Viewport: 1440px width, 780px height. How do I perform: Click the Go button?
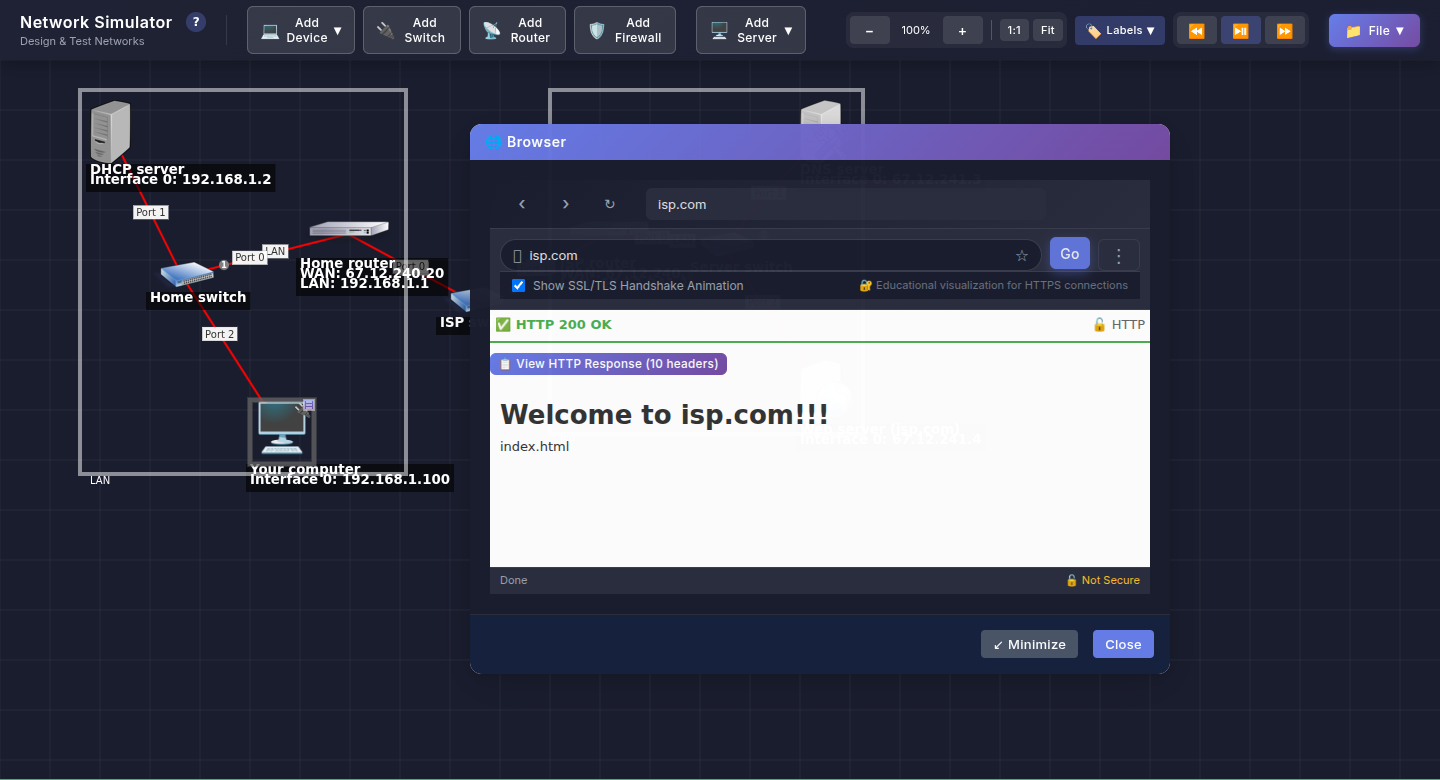(x=1070, y=254)
